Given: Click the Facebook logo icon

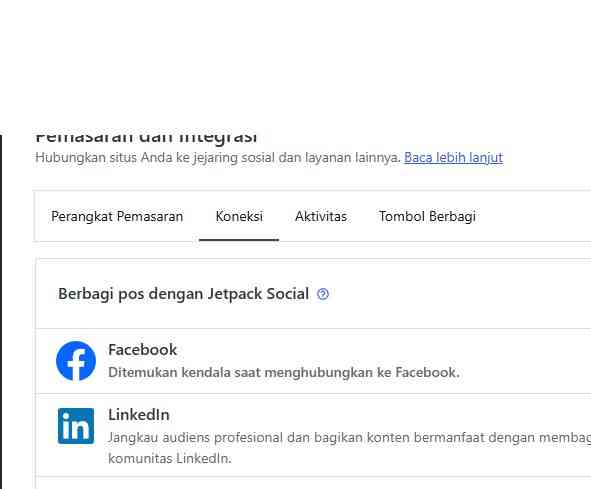Looking at the screenshot, I should [x=76, y=361].
